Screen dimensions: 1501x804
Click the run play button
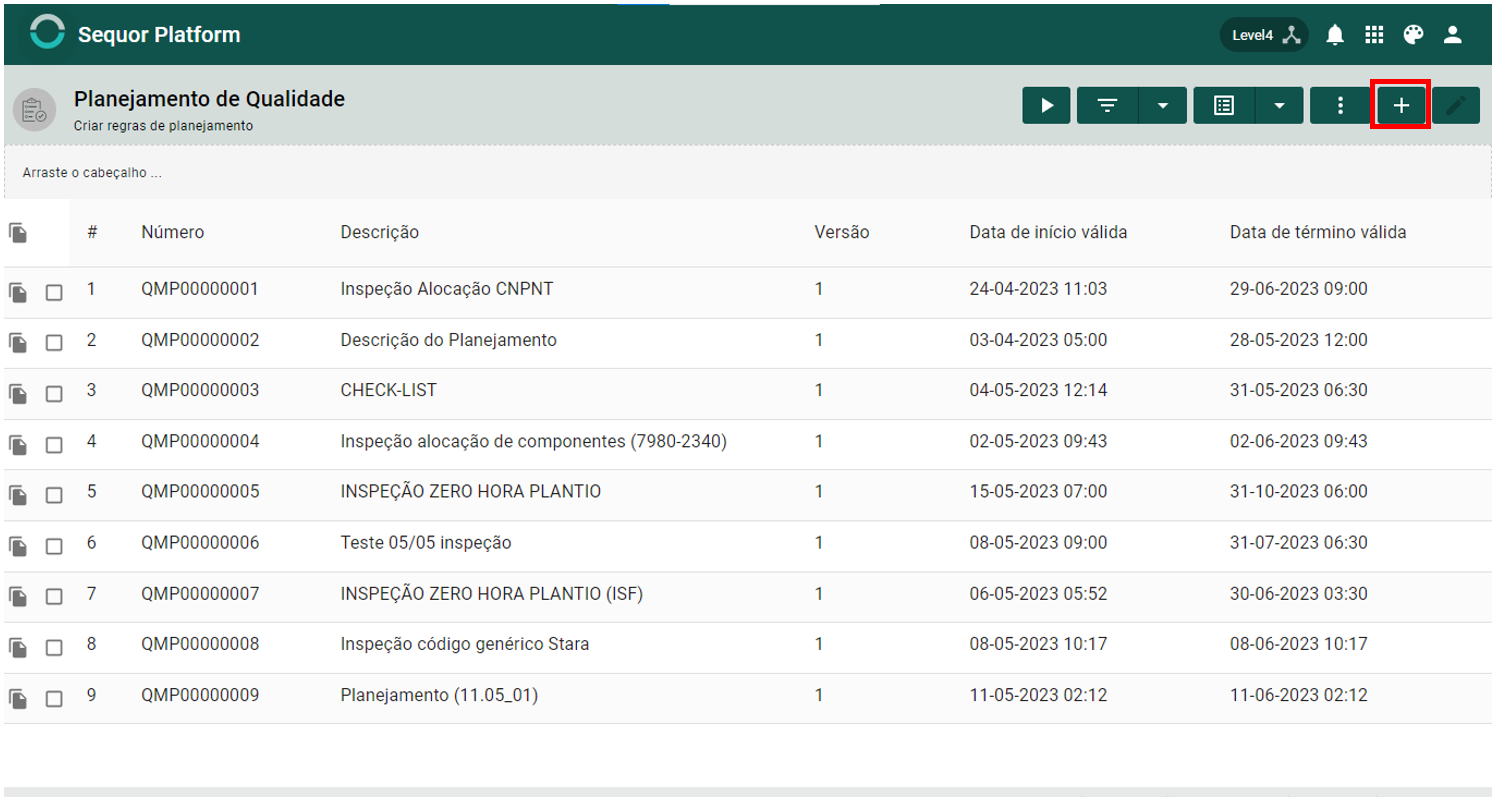[x=1047, y=105]
